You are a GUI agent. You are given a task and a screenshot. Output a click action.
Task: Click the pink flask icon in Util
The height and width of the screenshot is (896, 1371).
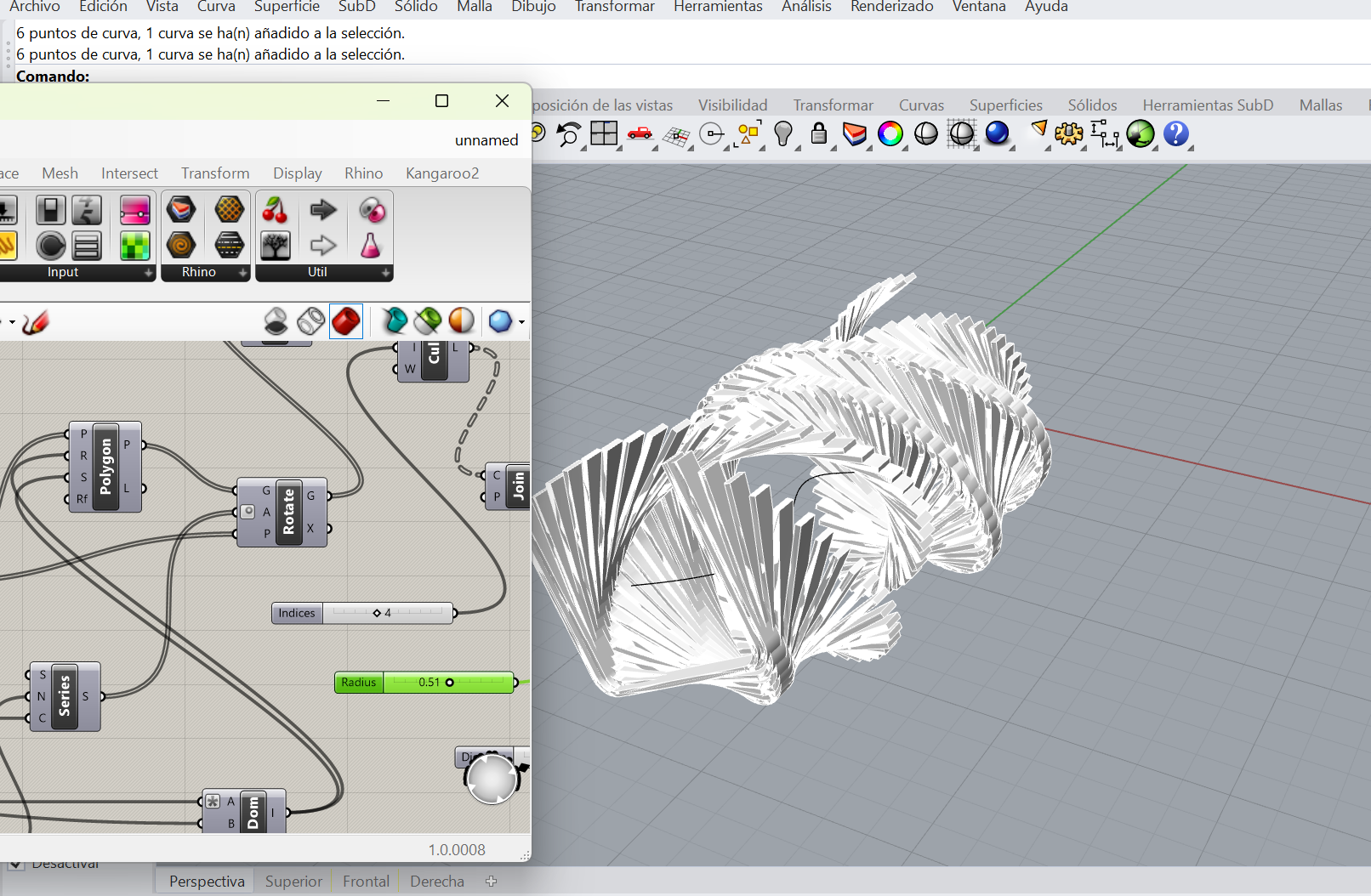[371, 246]
